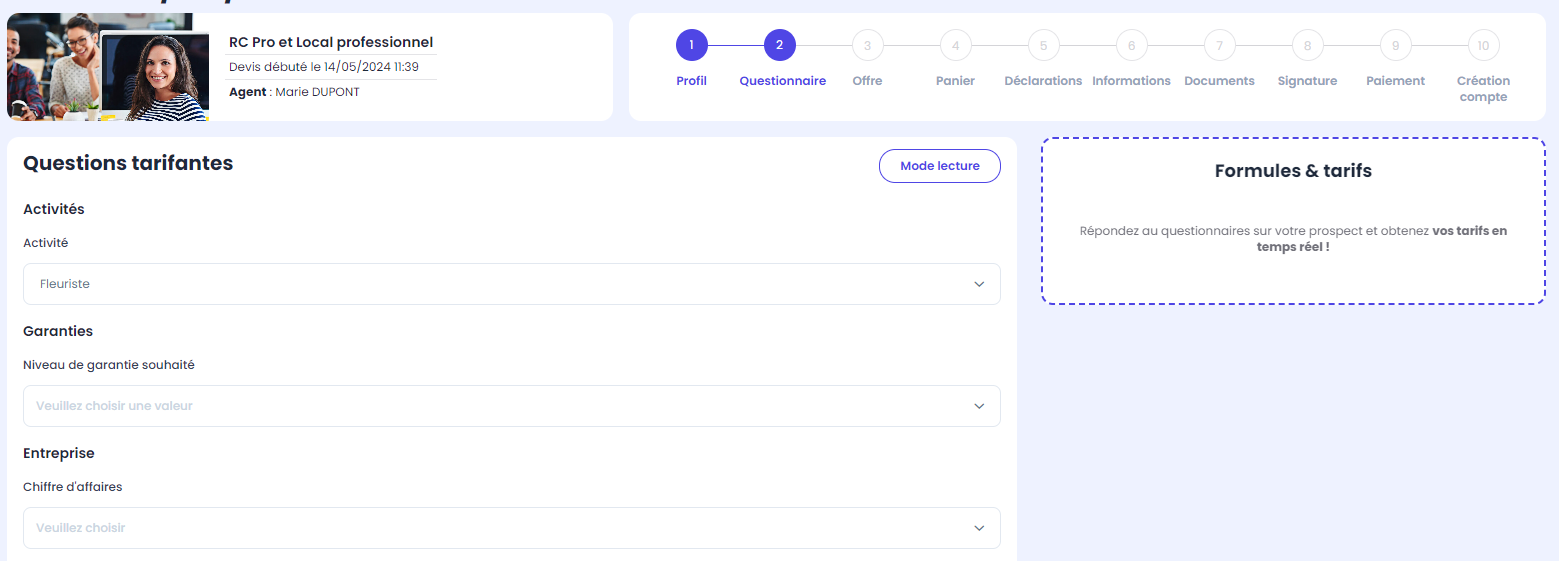Click the Mode lecture button
Image resolution: width=1559 pixels, height=561 pixels.
pyautogui.click(x=940, y=166)
